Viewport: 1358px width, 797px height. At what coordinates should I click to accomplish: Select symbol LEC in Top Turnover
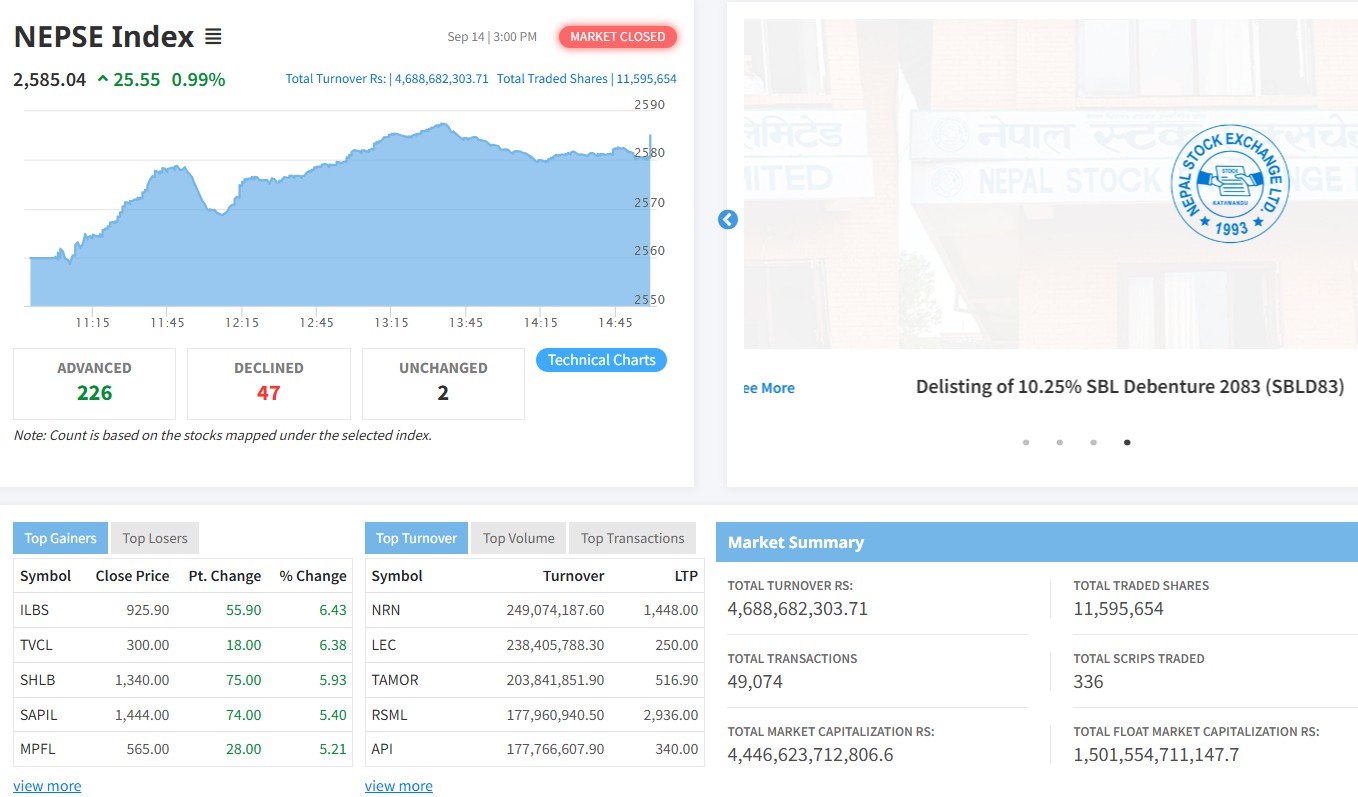point(384,645)
